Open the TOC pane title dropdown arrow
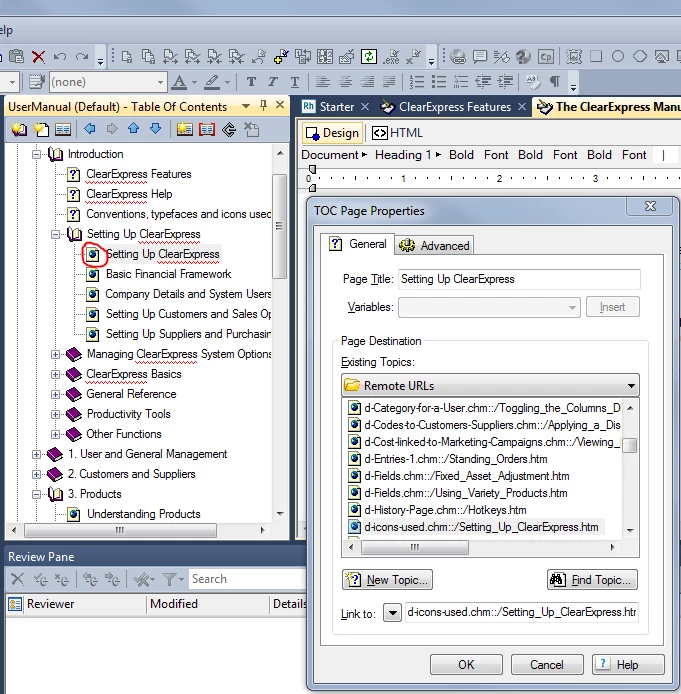Viewport: 681px width, 694px height. coord(246,106)
